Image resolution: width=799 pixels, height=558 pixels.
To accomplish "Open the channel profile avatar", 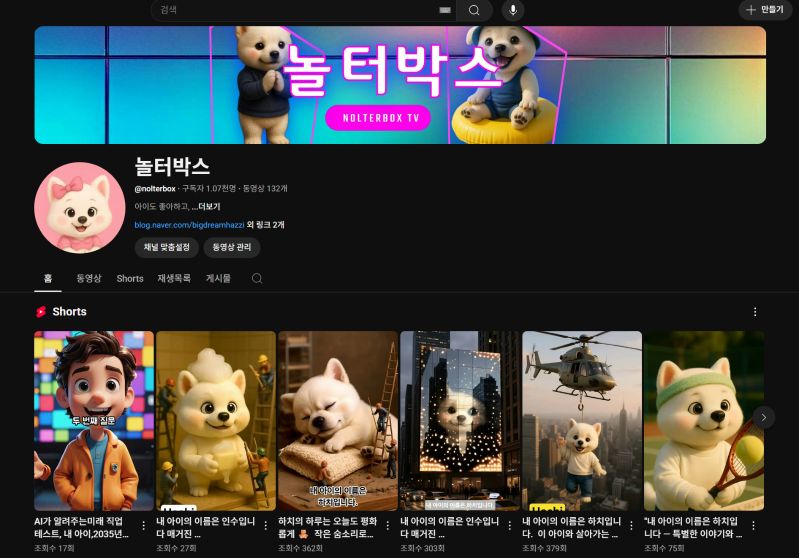I will (x=79, y=207).
